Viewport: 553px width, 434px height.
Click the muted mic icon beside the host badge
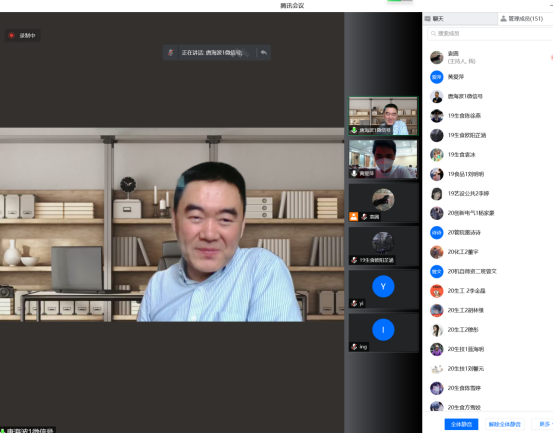click(x=364, y=216)
